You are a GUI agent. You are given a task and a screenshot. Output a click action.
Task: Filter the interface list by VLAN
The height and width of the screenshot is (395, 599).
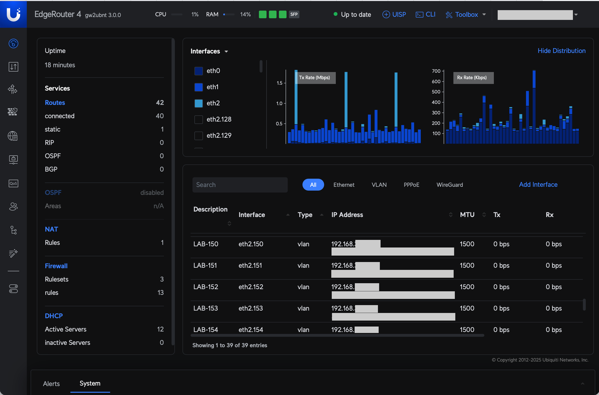click(379, 185)
